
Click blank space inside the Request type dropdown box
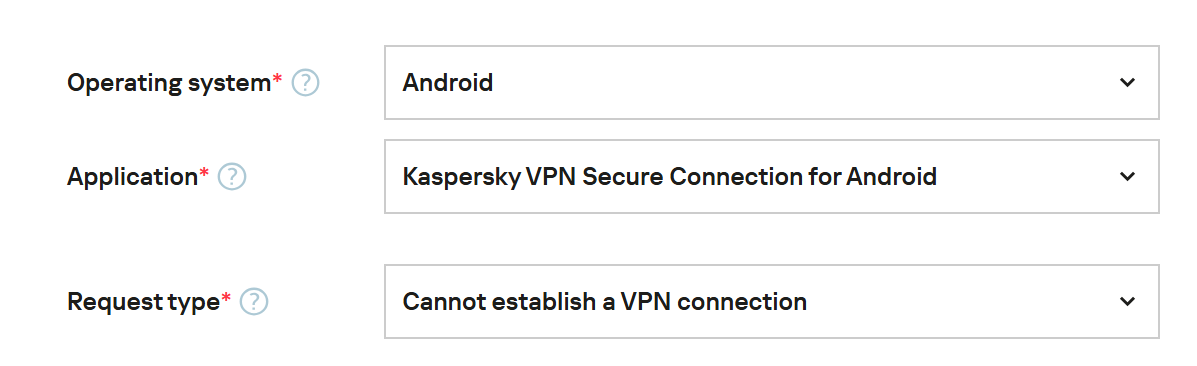962,302
